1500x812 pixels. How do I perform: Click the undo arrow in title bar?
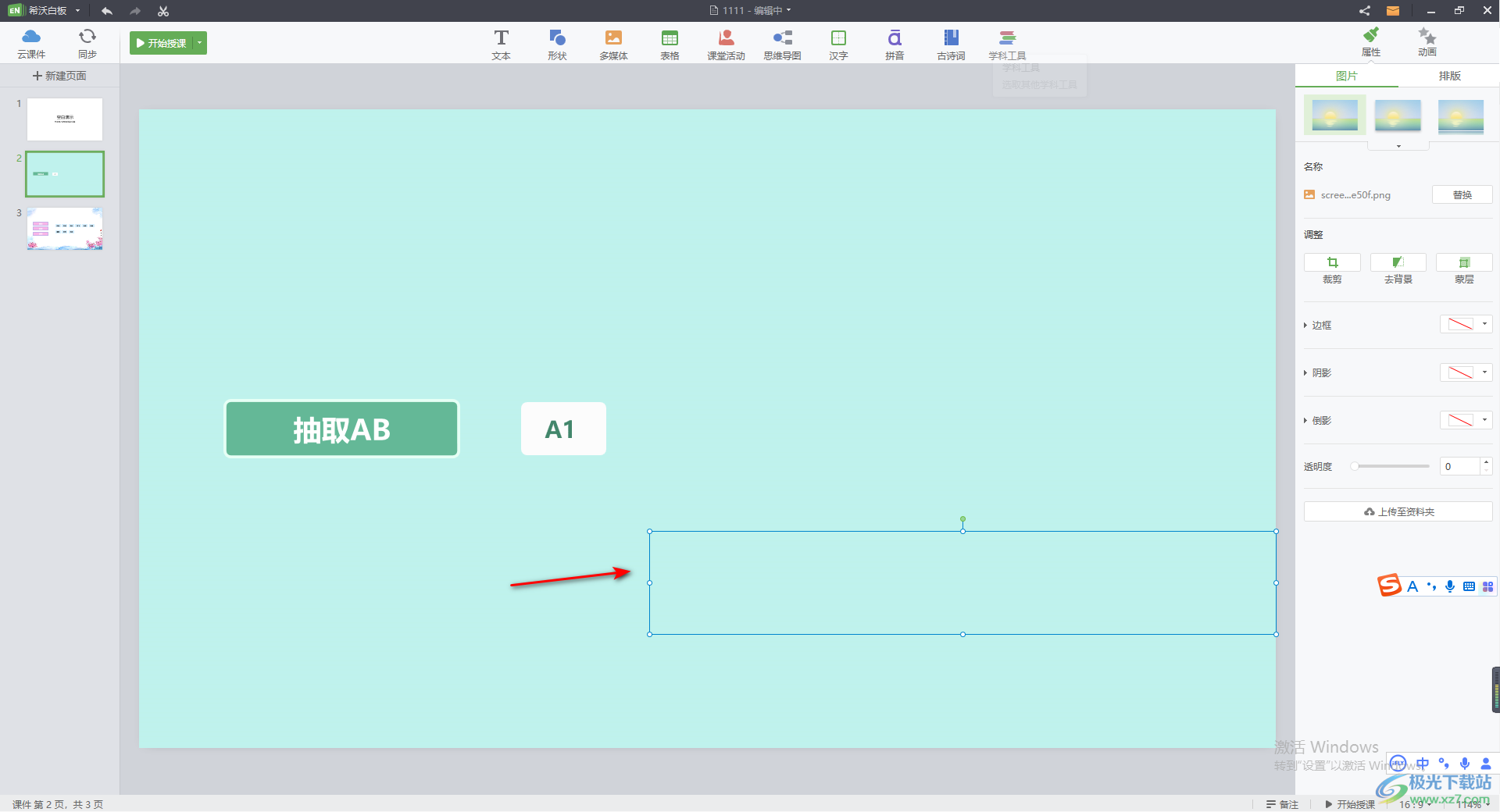click(107, 11)
